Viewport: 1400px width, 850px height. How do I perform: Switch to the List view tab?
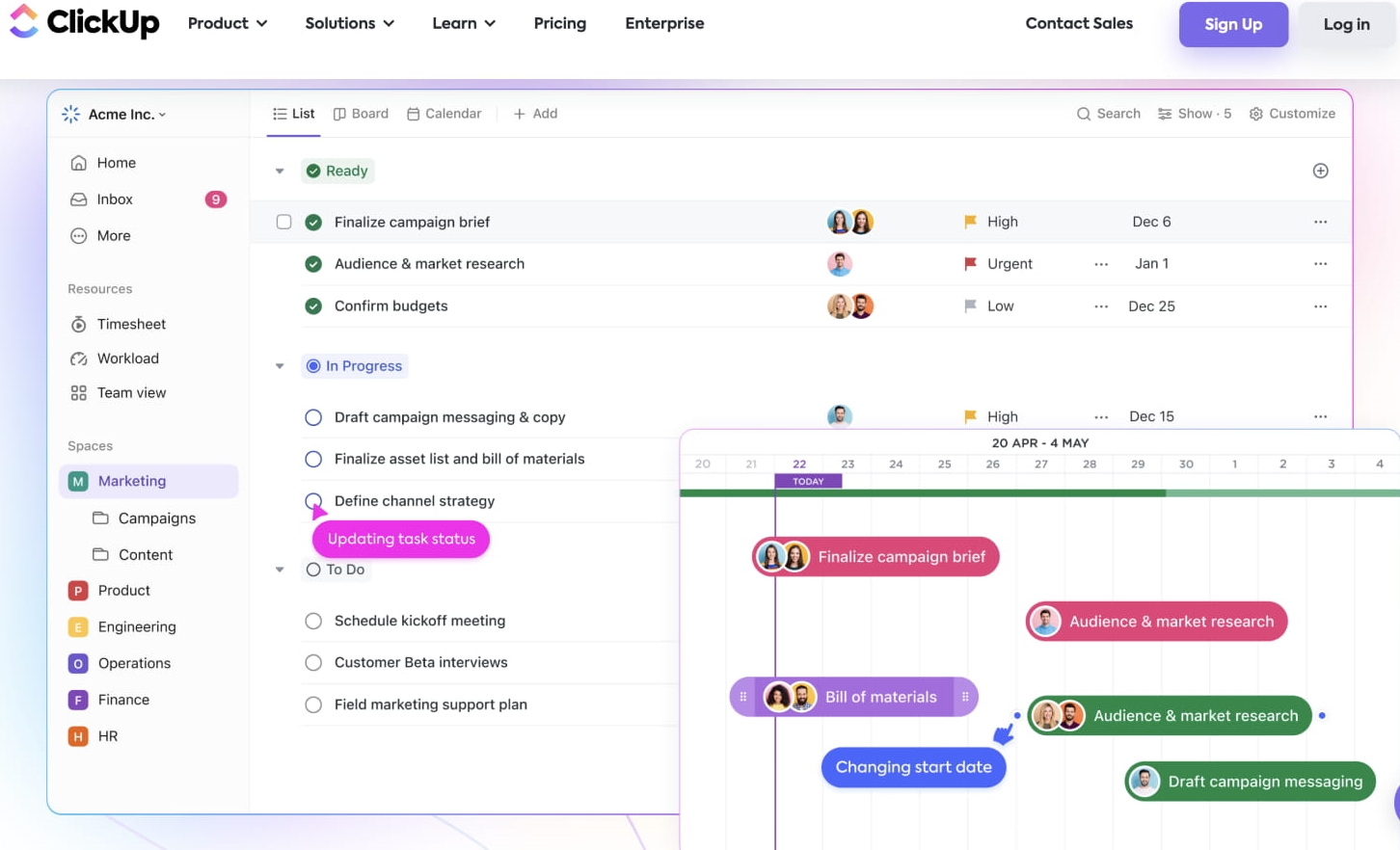294,114
